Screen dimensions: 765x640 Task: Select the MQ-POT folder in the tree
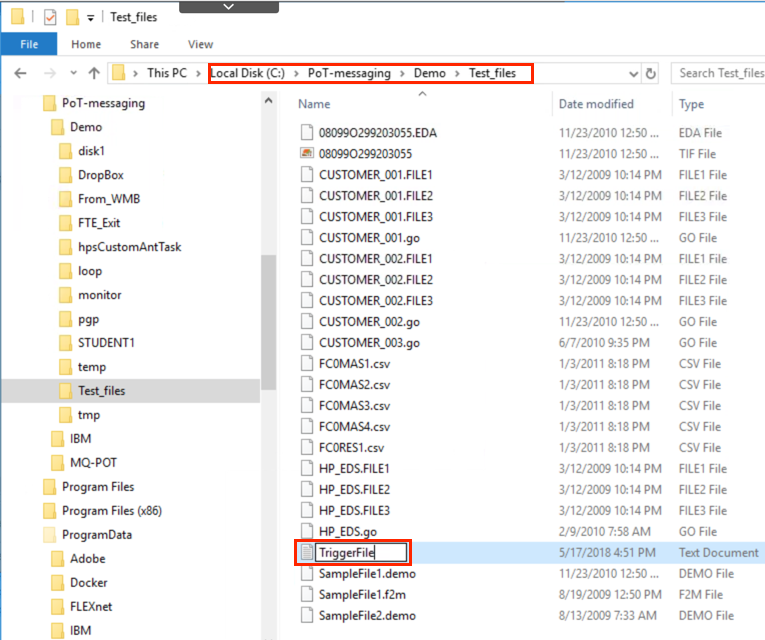(x=93, y=463)
